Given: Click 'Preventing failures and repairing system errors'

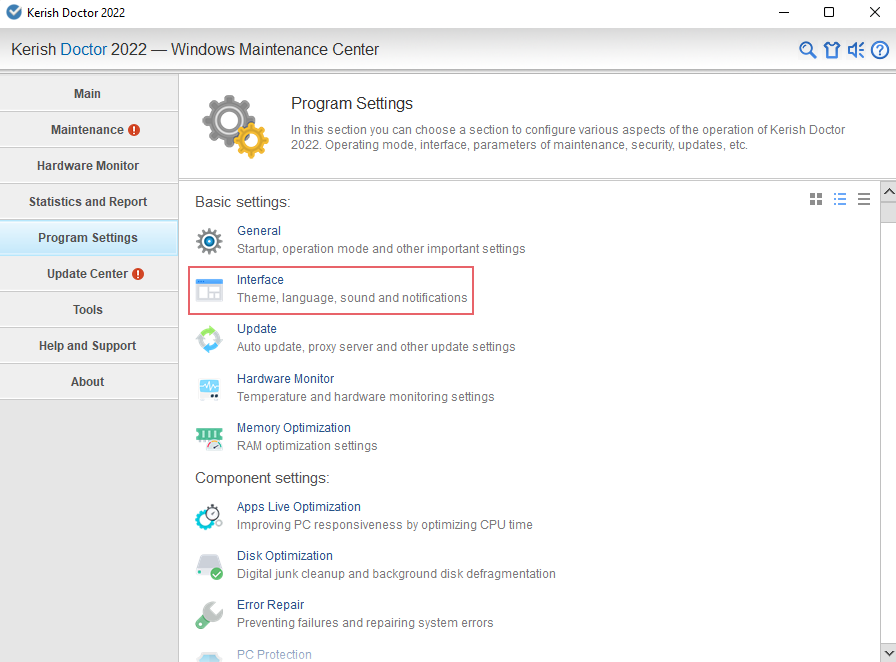Looking at the screenshot, I should 365,623.
